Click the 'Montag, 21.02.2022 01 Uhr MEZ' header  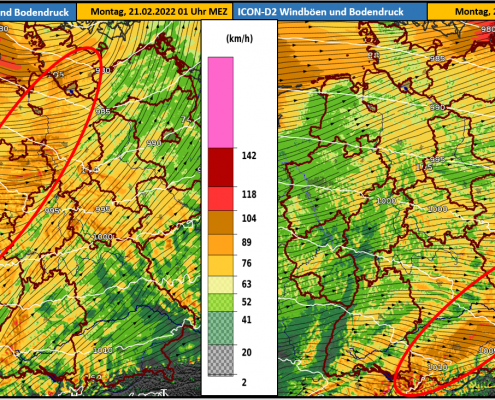(159, 12)
